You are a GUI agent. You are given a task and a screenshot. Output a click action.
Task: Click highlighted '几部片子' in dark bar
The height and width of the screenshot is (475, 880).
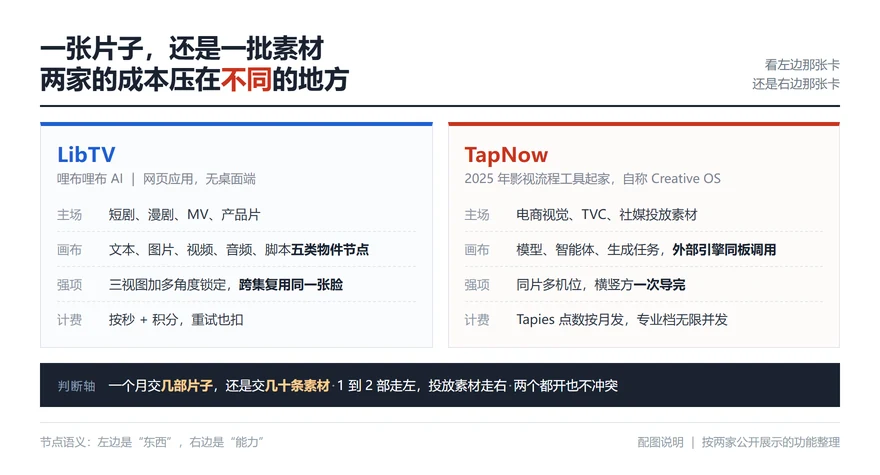click(x=187, y=386)
